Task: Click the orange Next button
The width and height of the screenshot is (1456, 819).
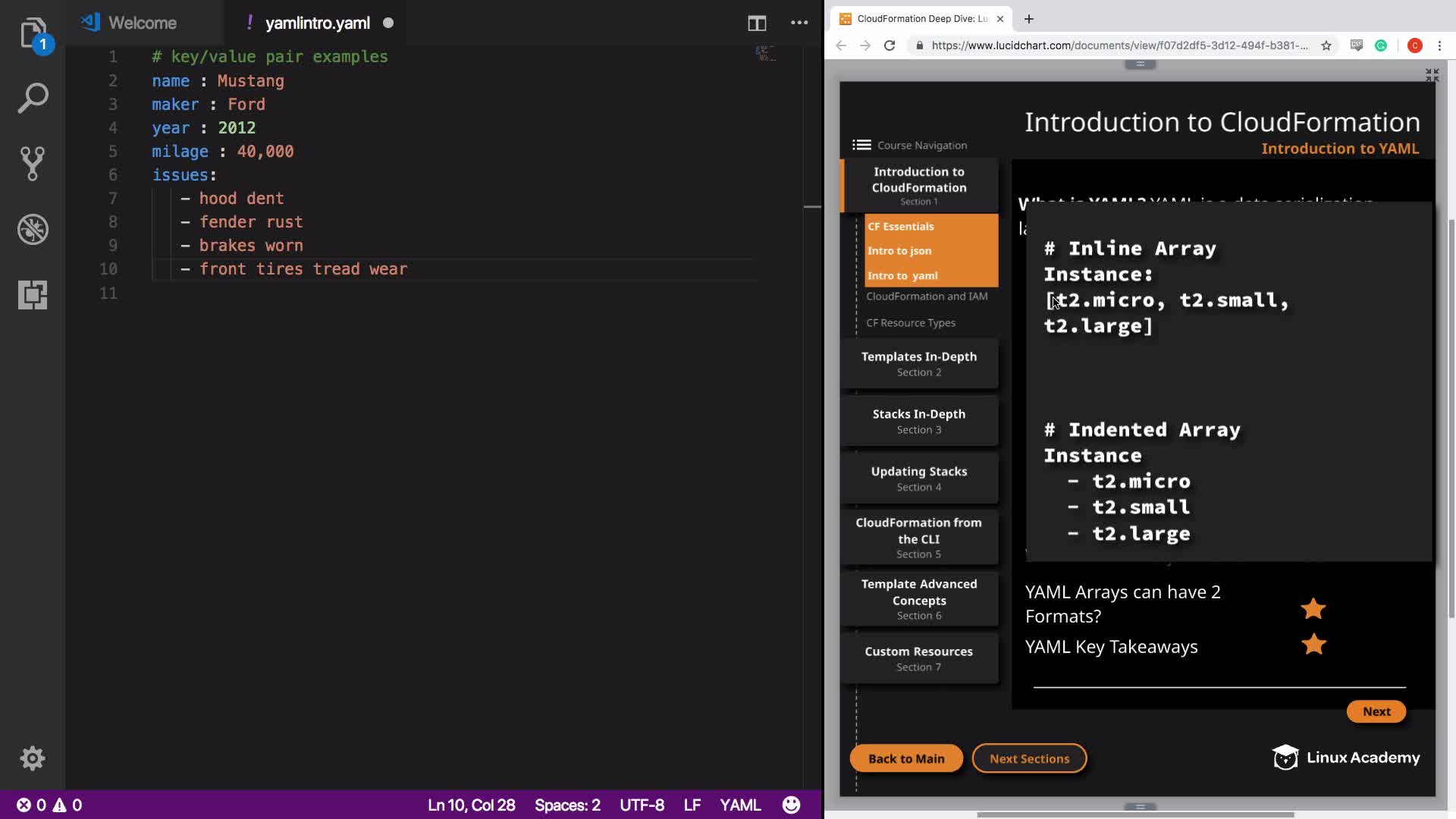Action: [1376, 711]
